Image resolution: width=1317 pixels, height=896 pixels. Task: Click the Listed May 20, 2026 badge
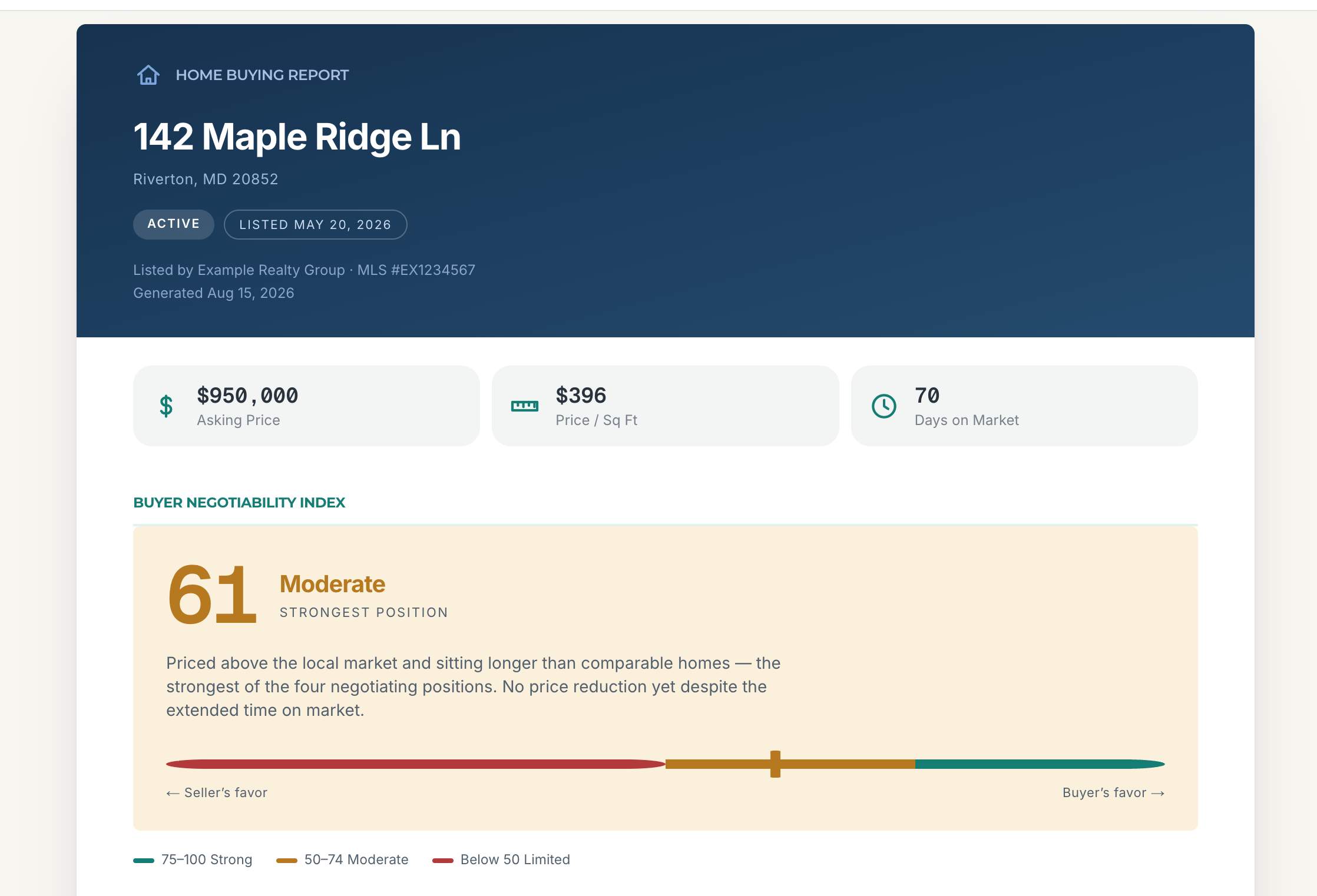(x=315, y=224)
